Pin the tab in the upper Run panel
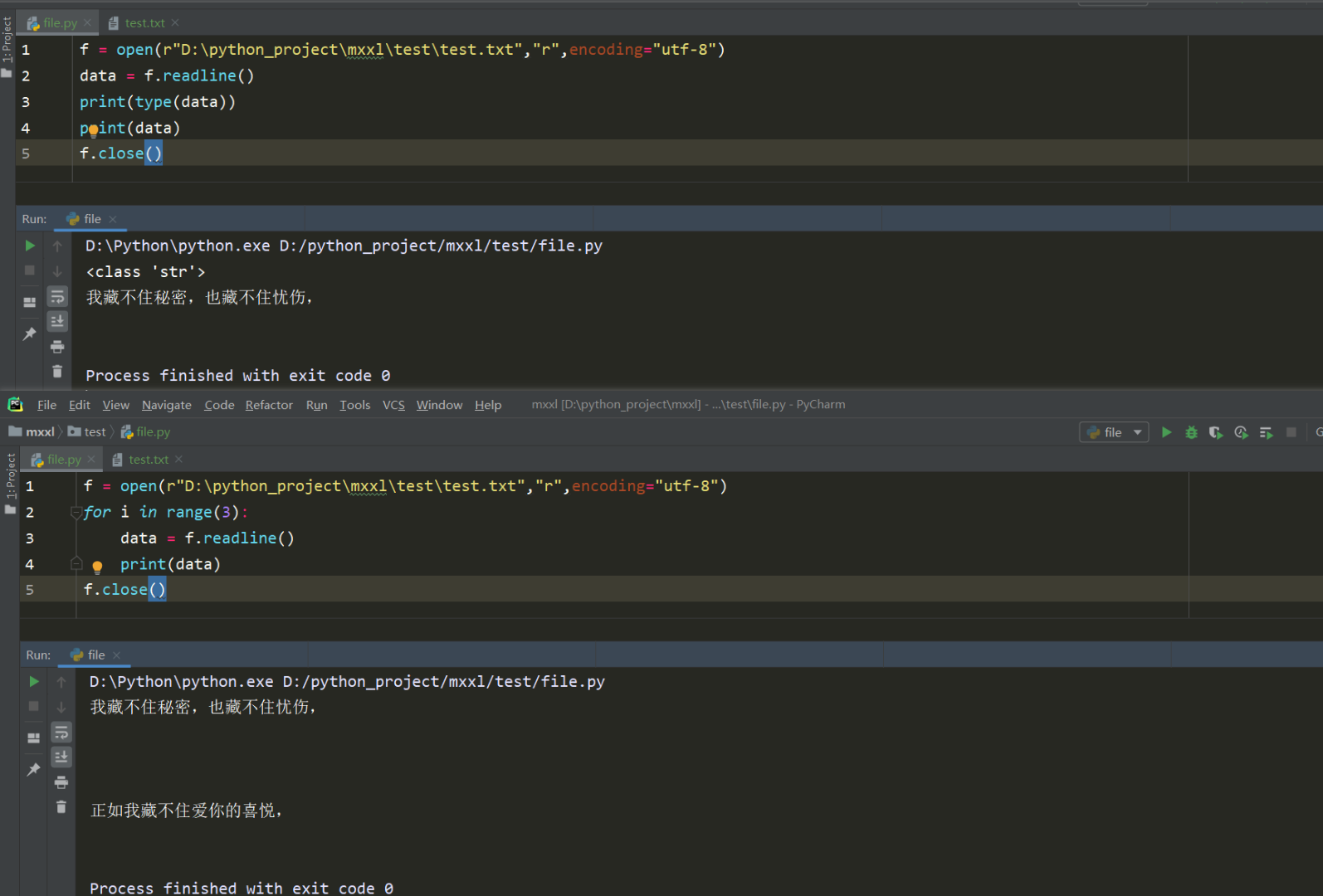Screen dimensions: 1323x896 click(30, 334)
